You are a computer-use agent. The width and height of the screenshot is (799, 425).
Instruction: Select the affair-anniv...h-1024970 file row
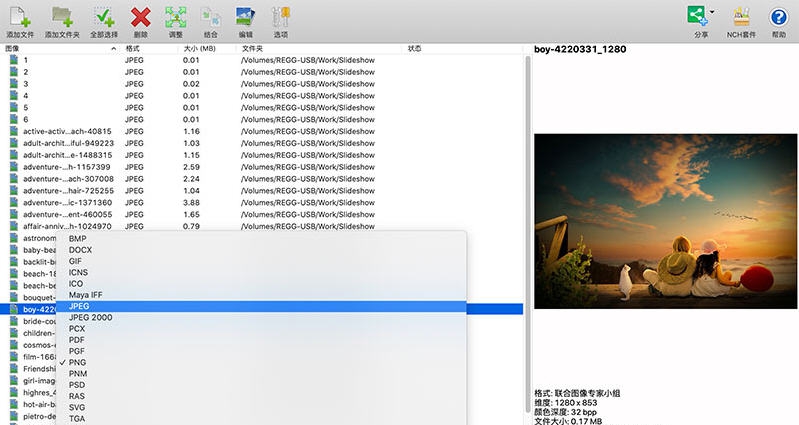tap(261, 226)
